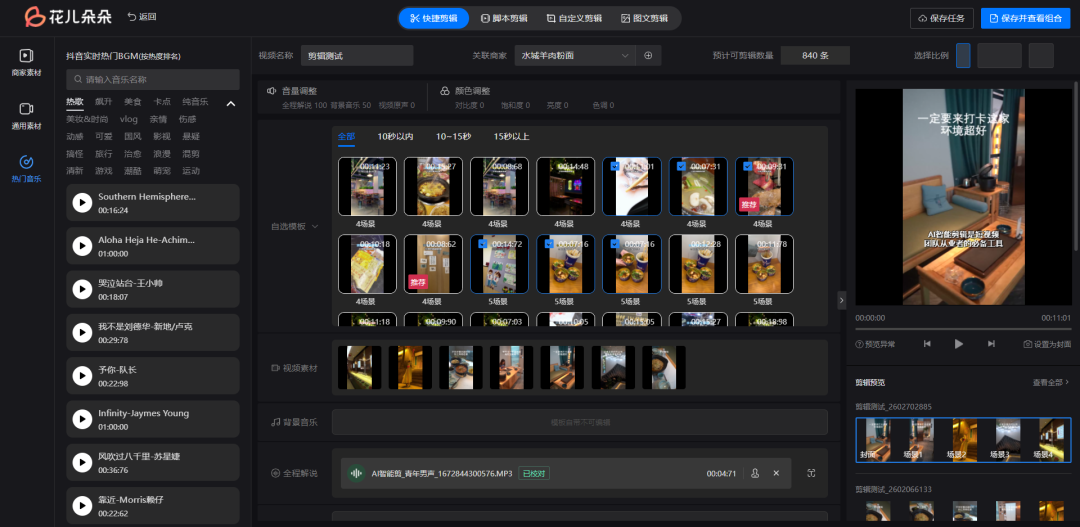1080x527 pixels.
Task: Play the song Infinity-Jaymes Young
Action: (x=82, y=420)
